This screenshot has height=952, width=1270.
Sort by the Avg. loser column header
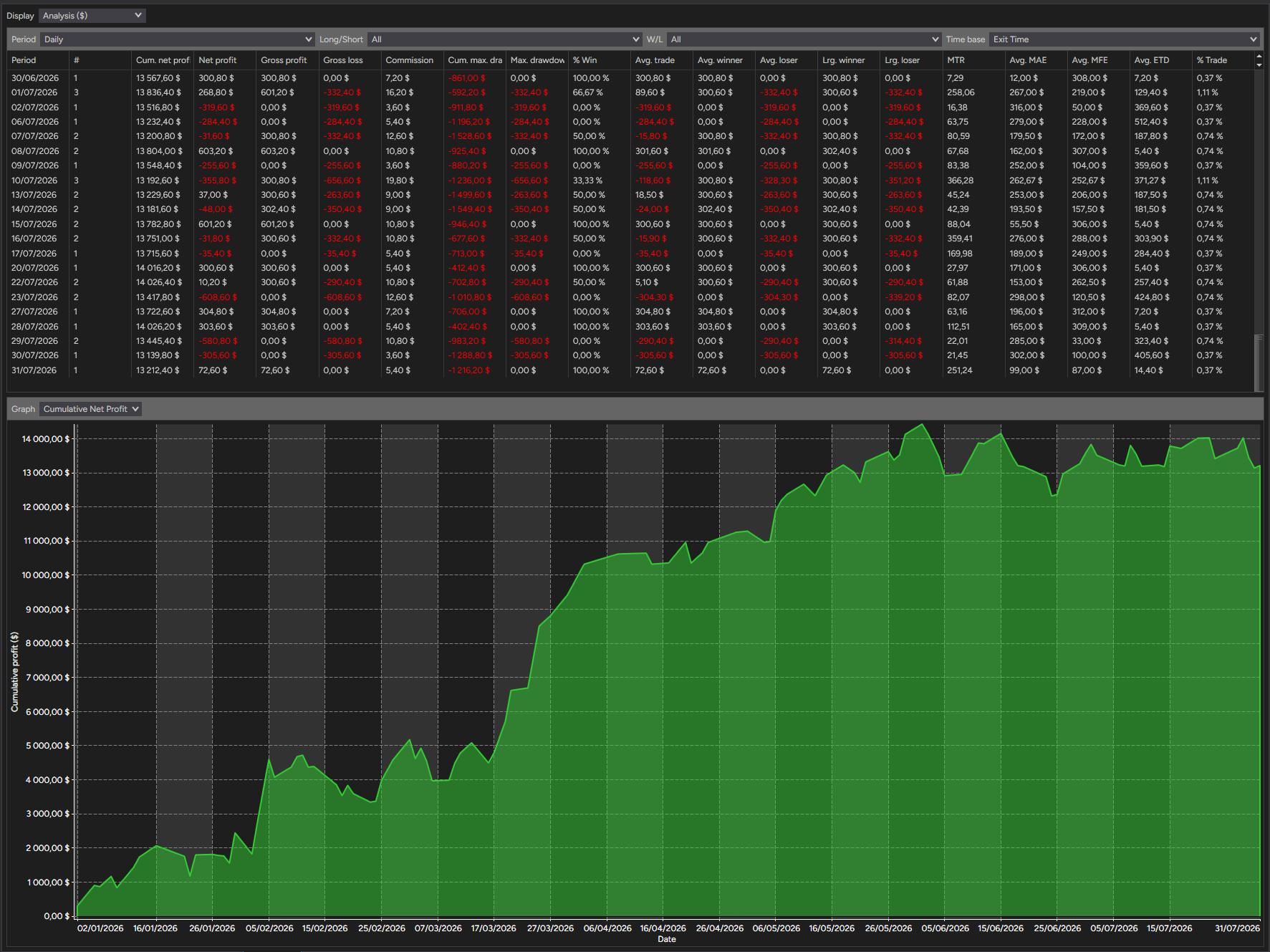(786, 60)
